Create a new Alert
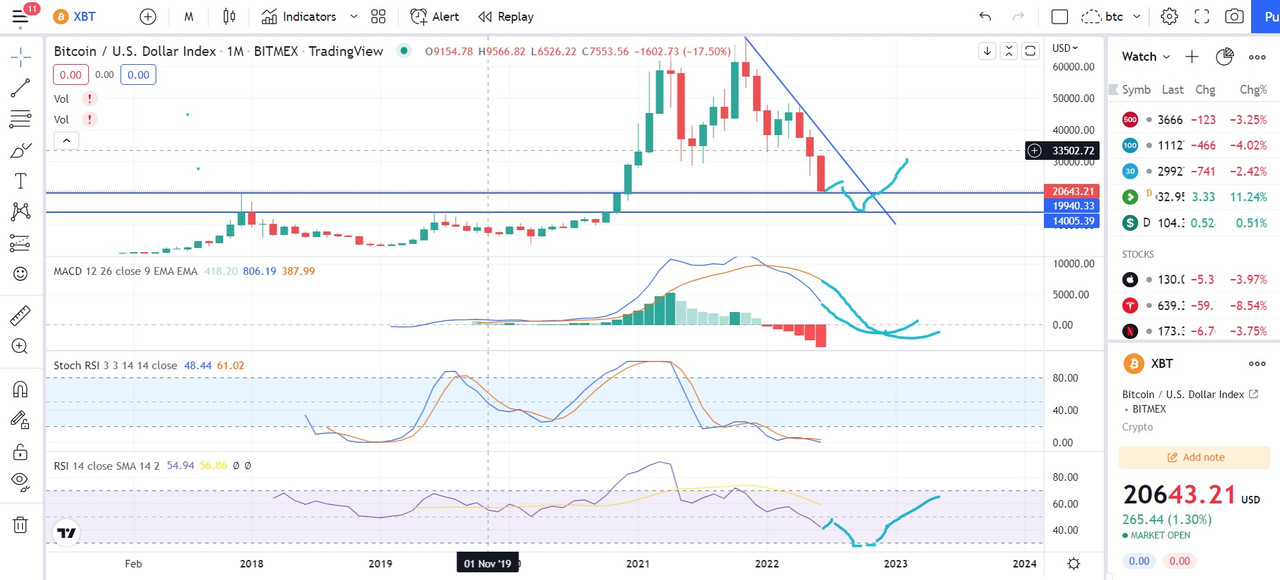 point(435,17)
